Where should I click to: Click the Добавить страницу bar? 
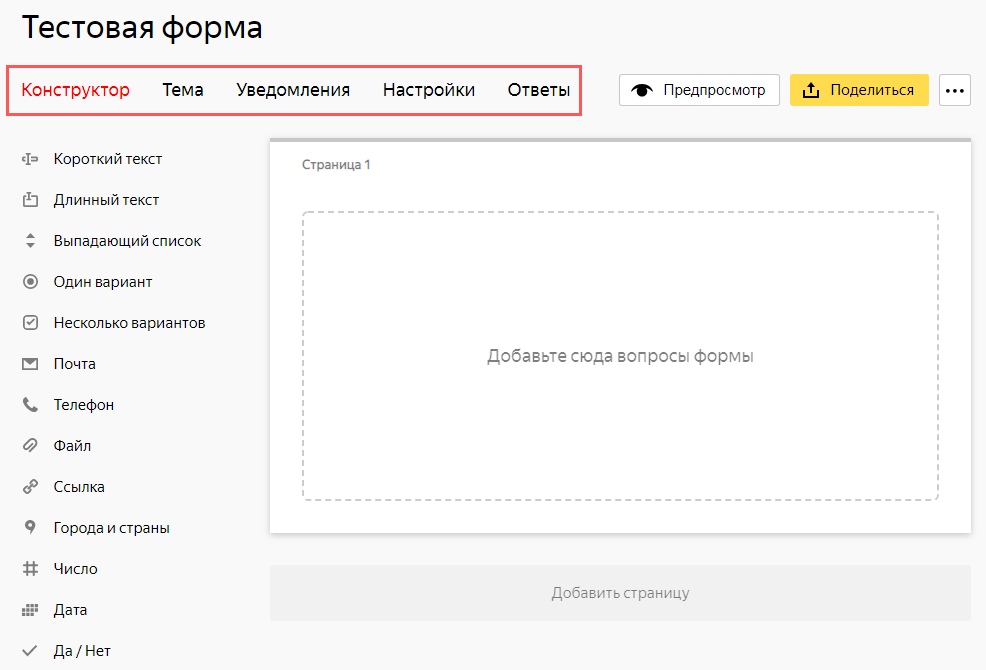[620, 593]
